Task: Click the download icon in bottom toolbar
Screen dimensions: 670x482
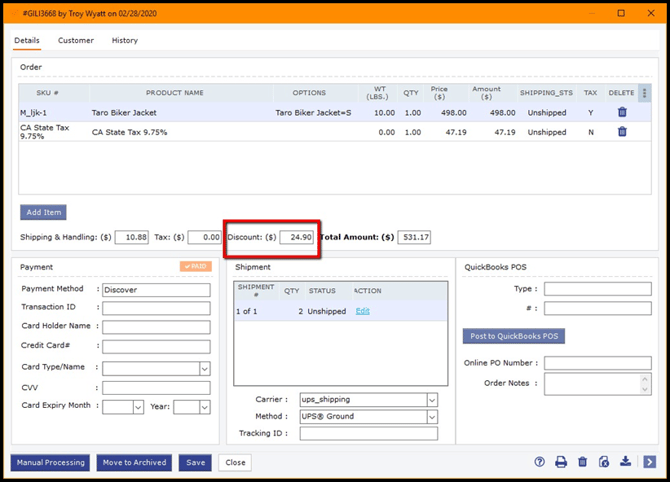Action: pyautogui.click(x=626, y=462)
